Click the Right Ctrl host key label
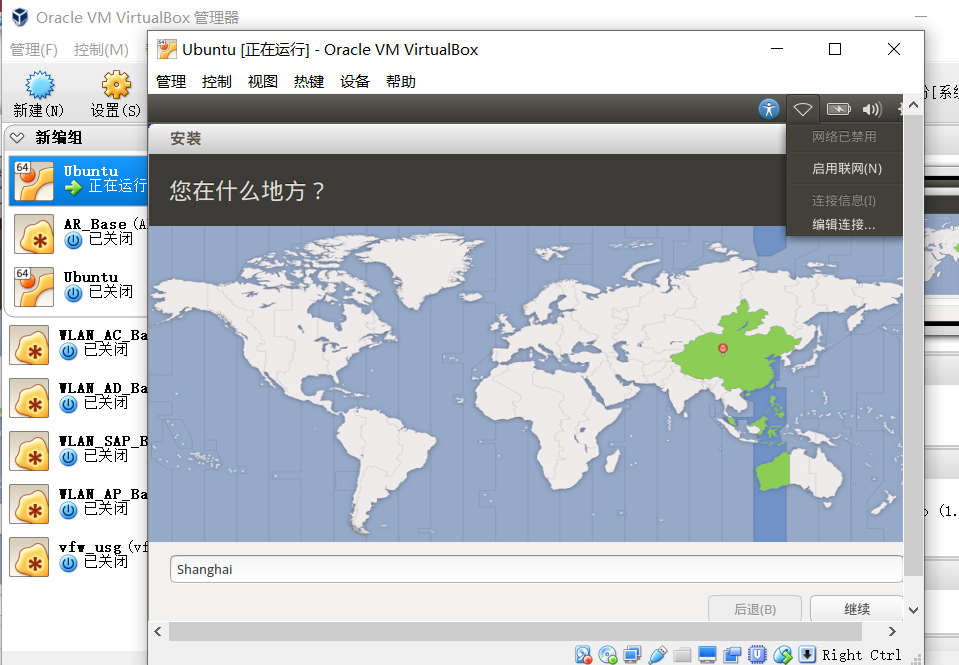 click(x=861, y=655)
